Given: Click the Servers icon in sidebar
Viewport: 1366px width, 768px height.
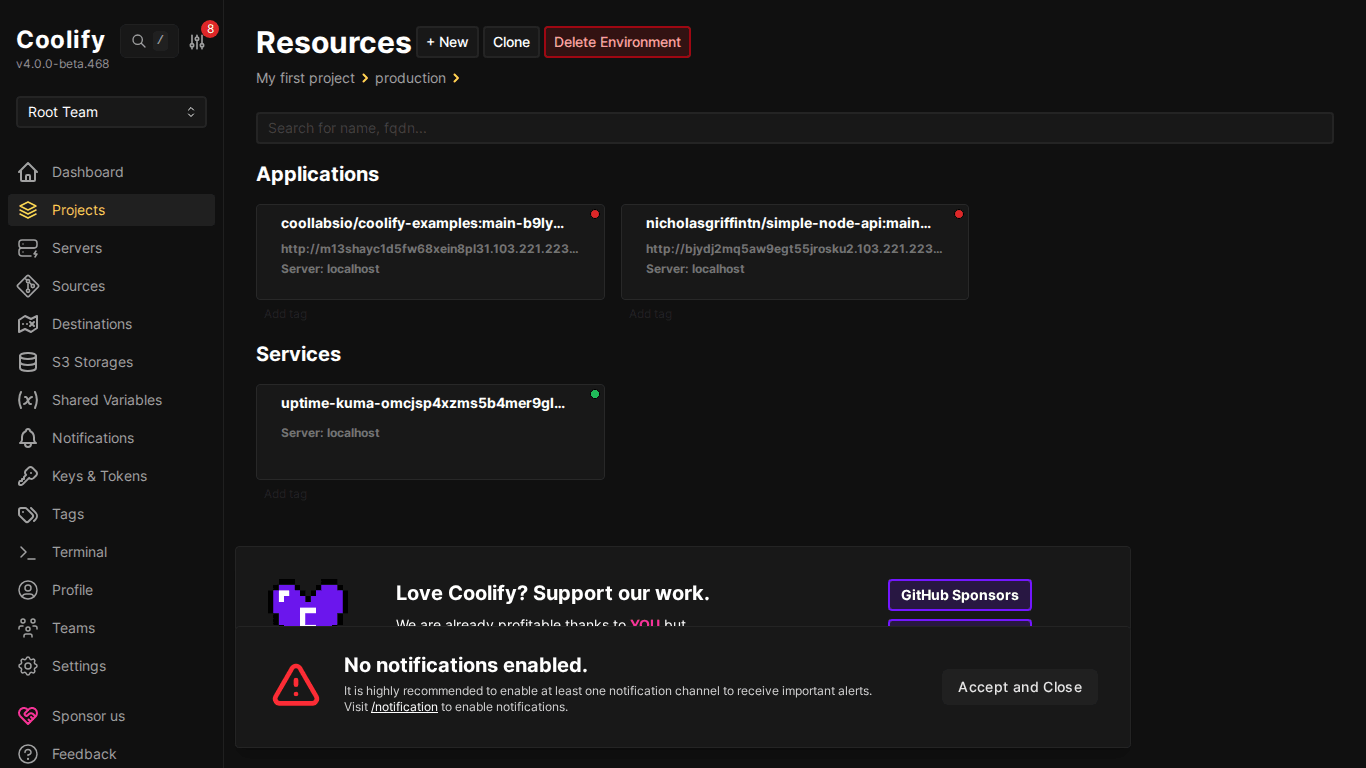Looking at the screenshot, I should pyautogui.click(x=28, y=248).
